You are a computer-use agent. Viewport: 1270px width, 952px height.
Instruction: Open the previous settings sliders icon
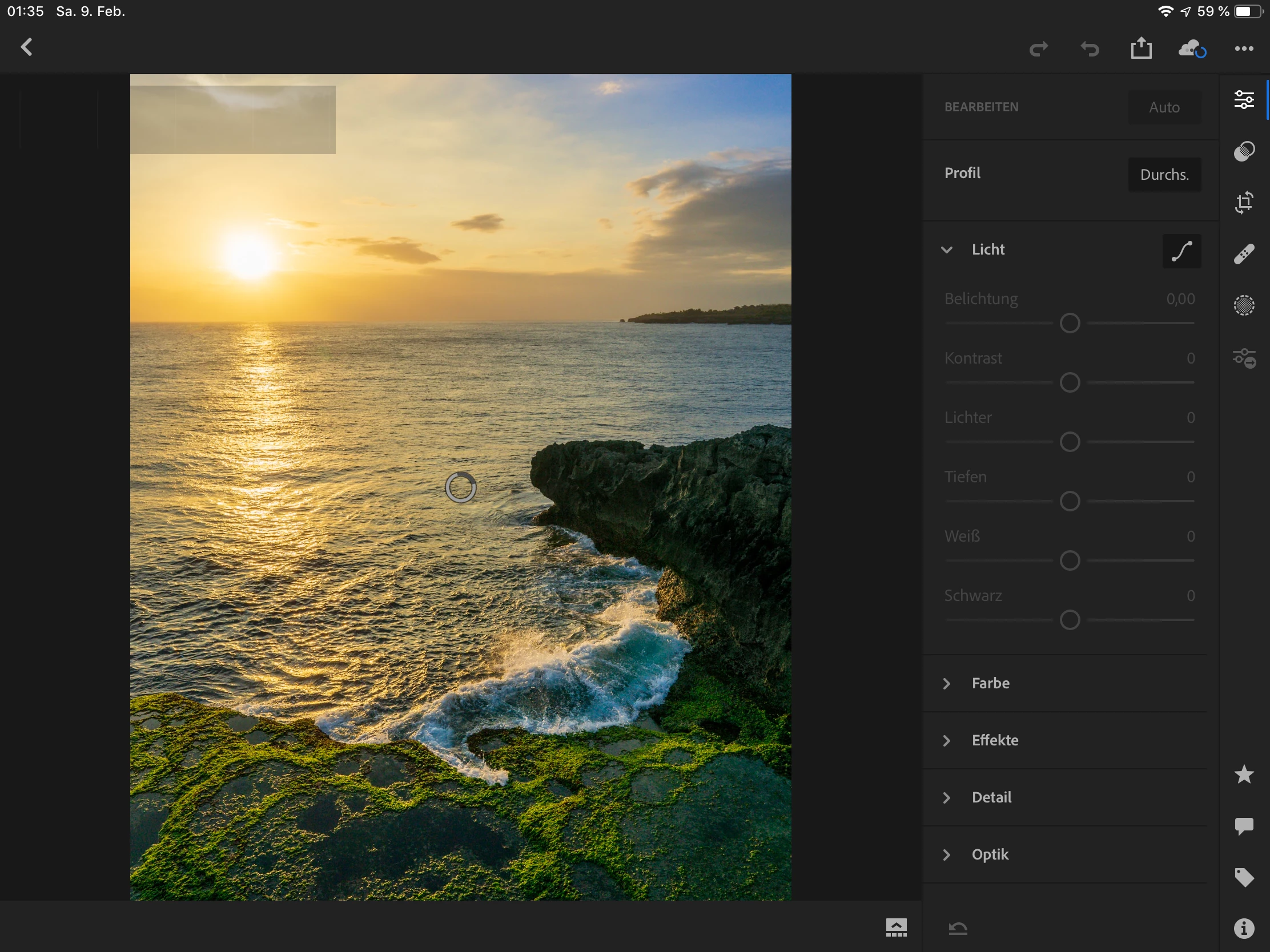pyautogui.click(x=1244, y=358)
